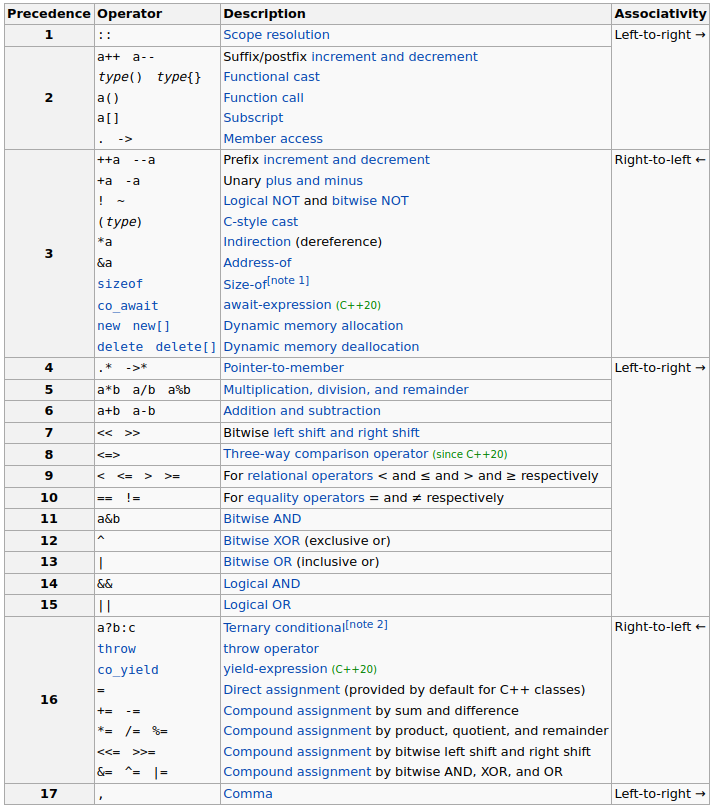Open the Comma link

pyautogui.click(x=248, y=794)
